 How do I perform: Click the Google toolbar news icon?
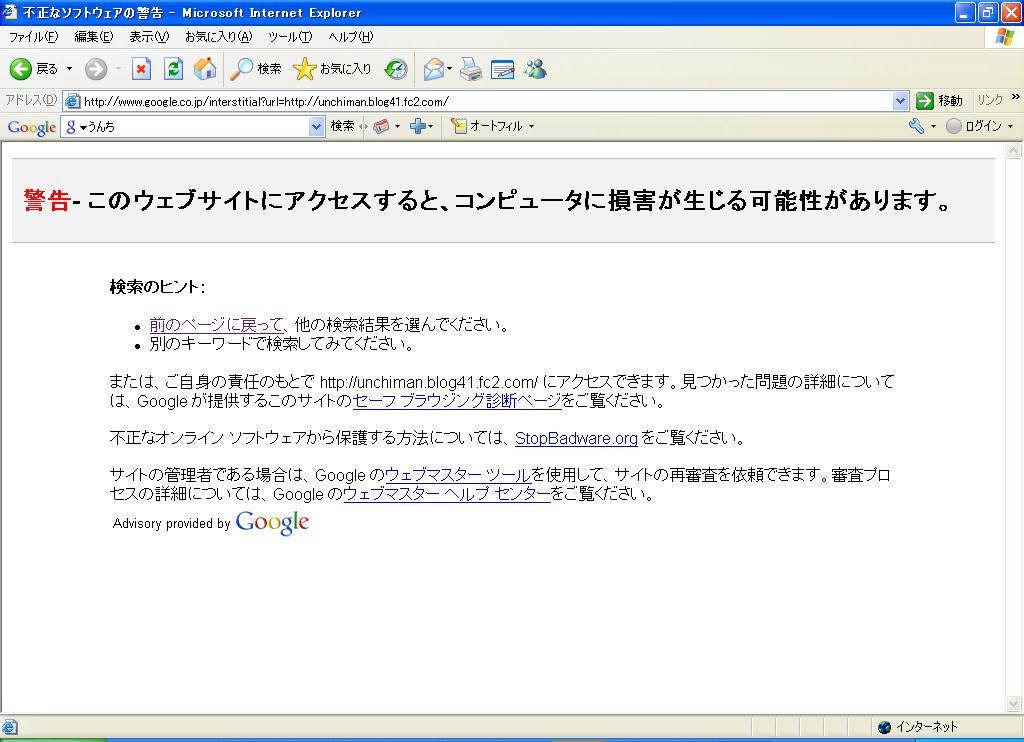point(381,126)
